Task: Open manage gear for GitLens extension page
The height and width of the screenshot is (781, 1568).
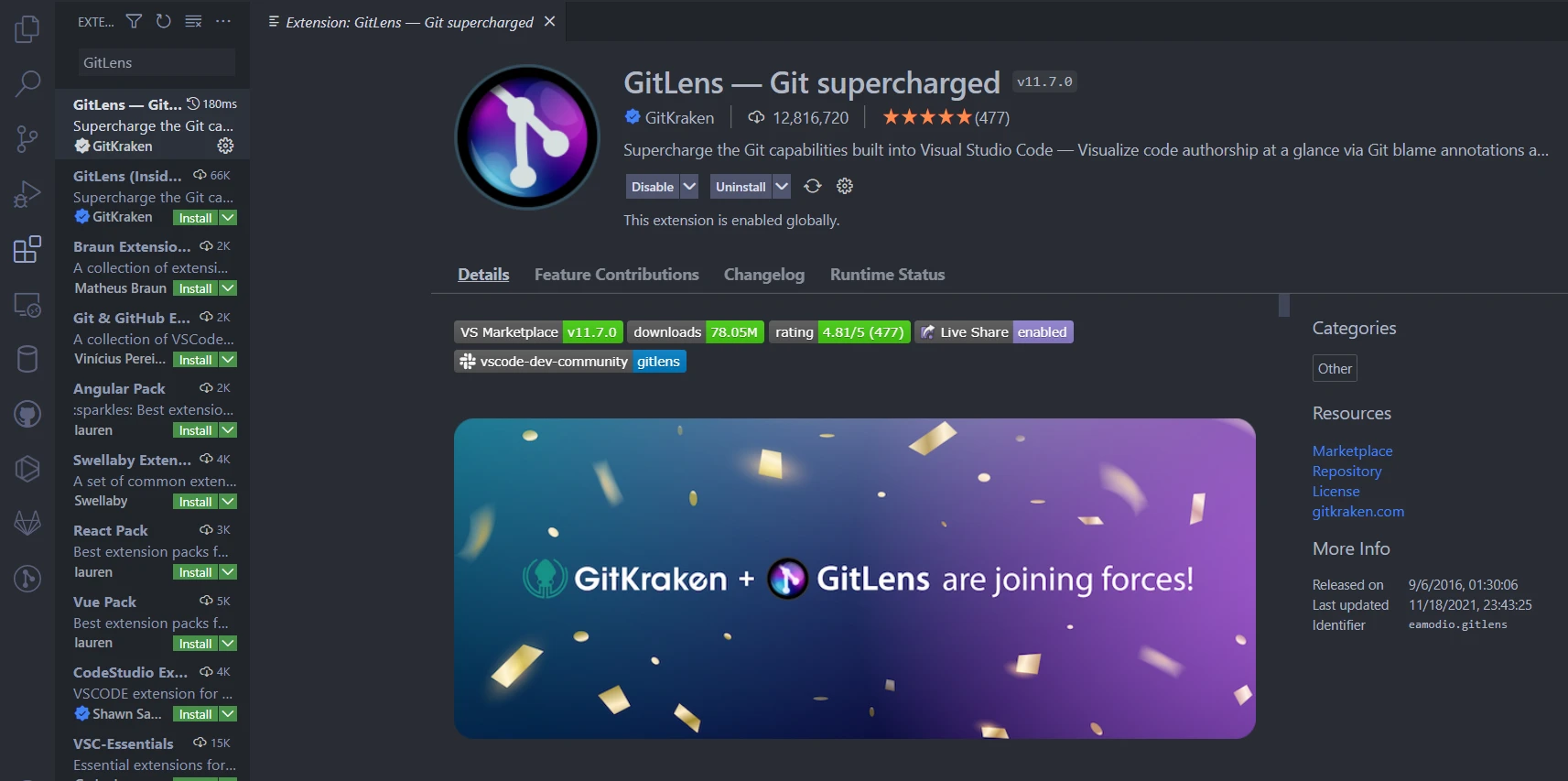Action: [x=844, y=187]
